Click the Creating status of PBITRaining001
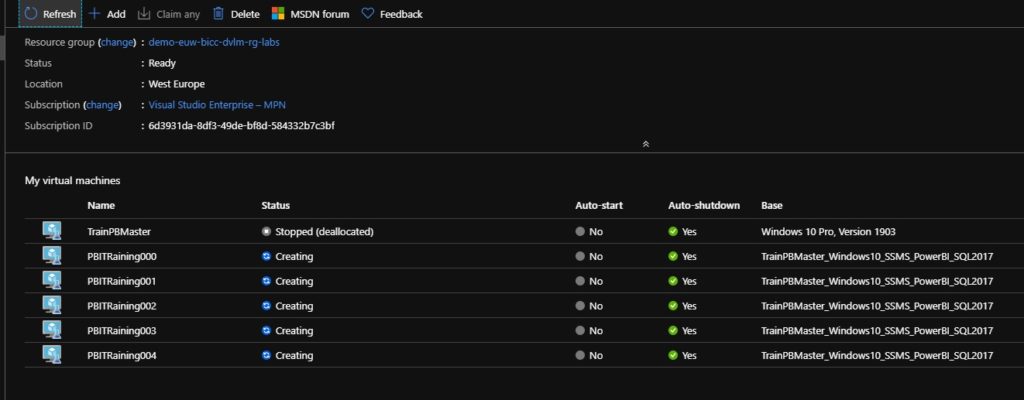Image resolution: width=1024 pixels, height=400 pixels. 287,281
